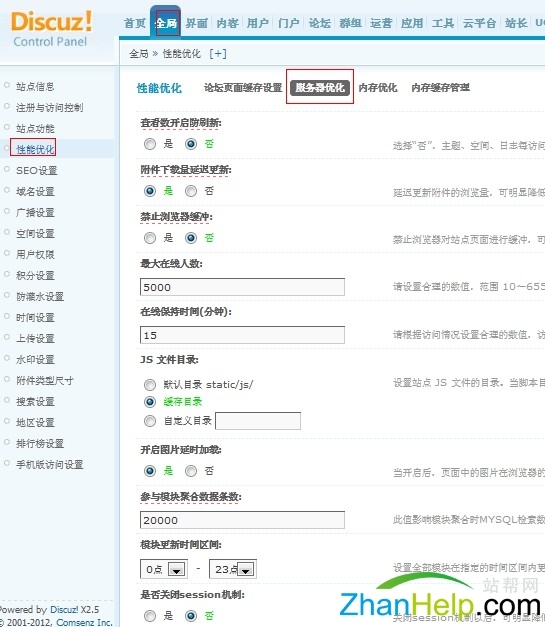Screen dimensions: 545x627
Task: Click the 最大在线人数 input field
Action: point(242,287)
